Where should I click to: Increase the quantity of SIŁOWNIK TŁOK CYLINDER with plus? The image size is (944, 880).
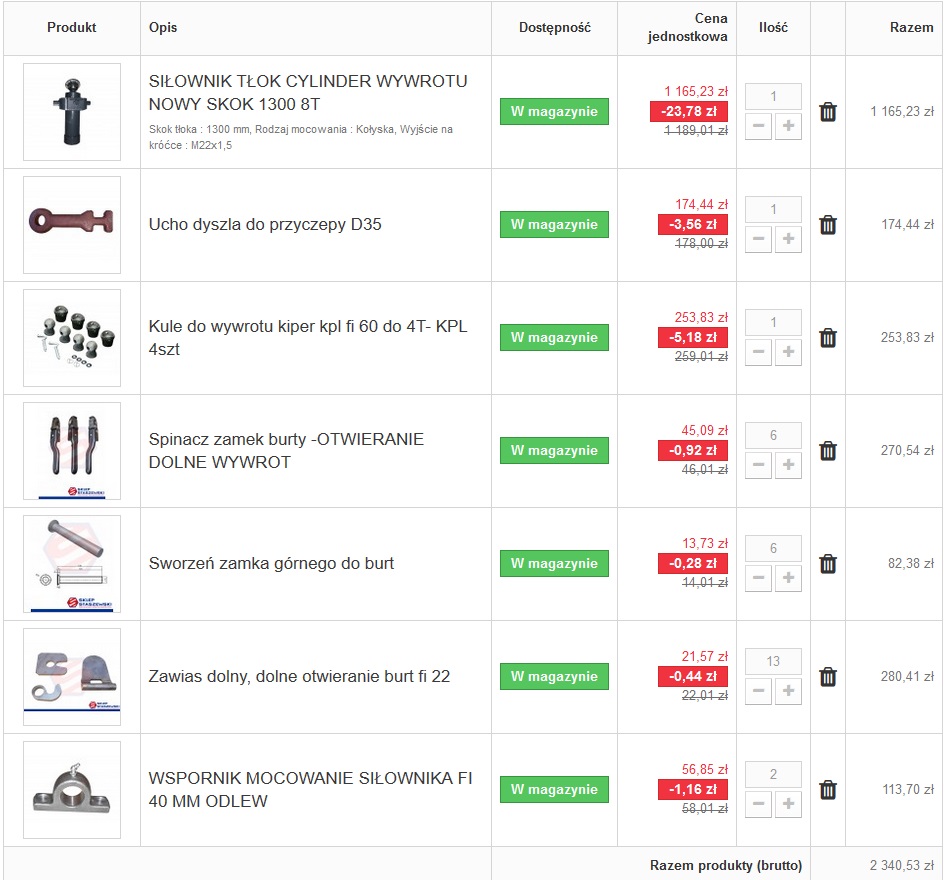point(788,126)
